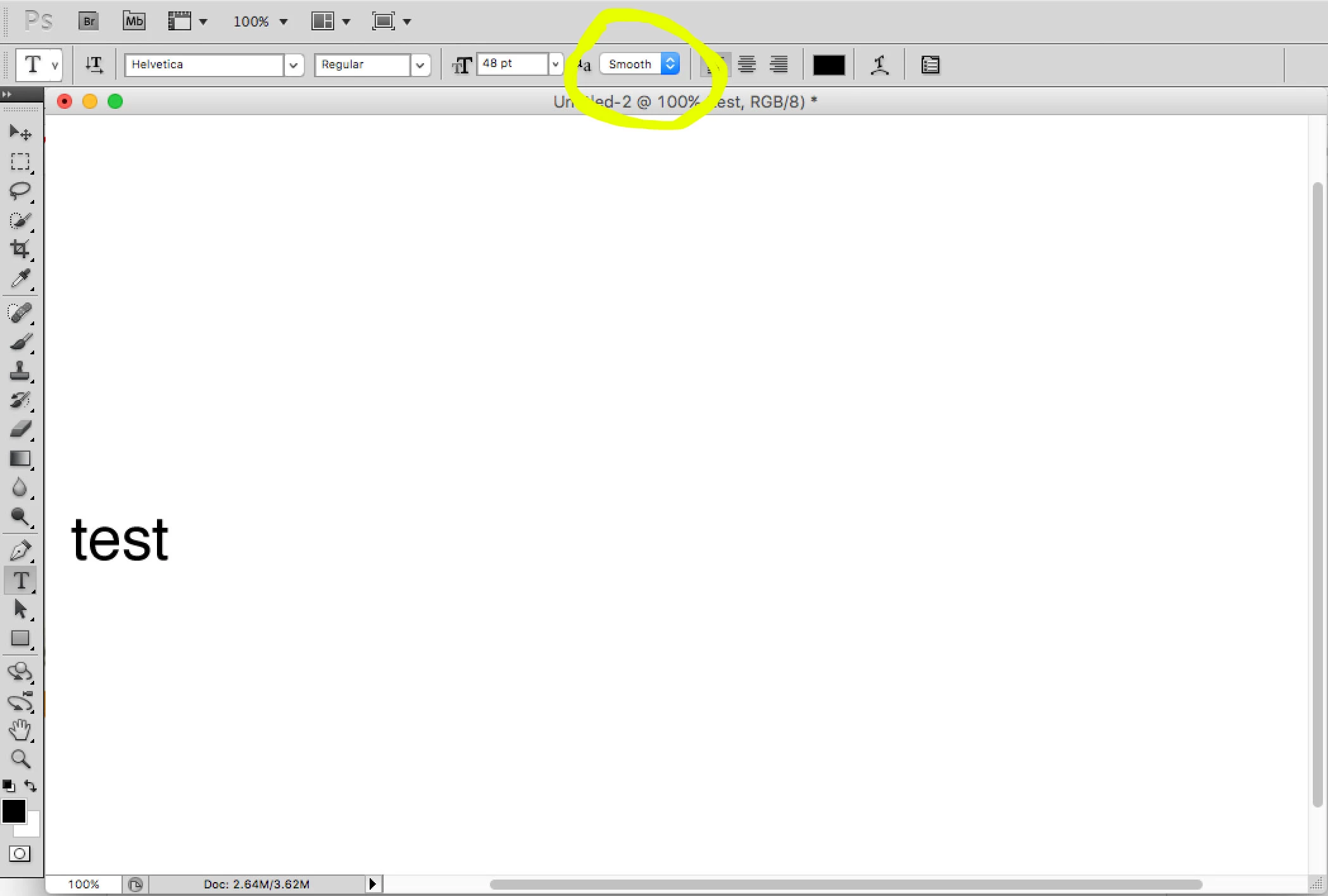1328x896 pixels.
Task: Select the Crop tool
Action: tap(20, 249)
